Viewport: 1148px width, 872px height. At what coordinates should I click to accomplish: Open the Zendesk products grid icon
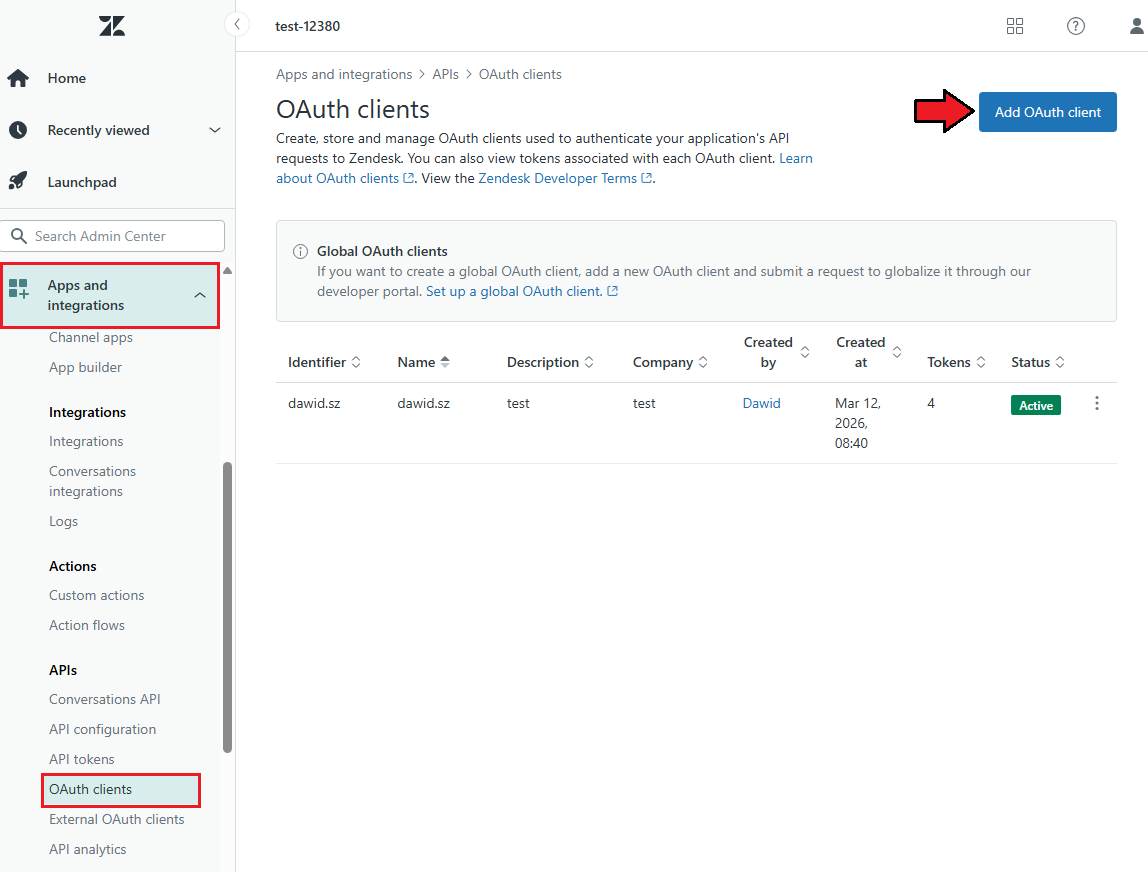1015,26
